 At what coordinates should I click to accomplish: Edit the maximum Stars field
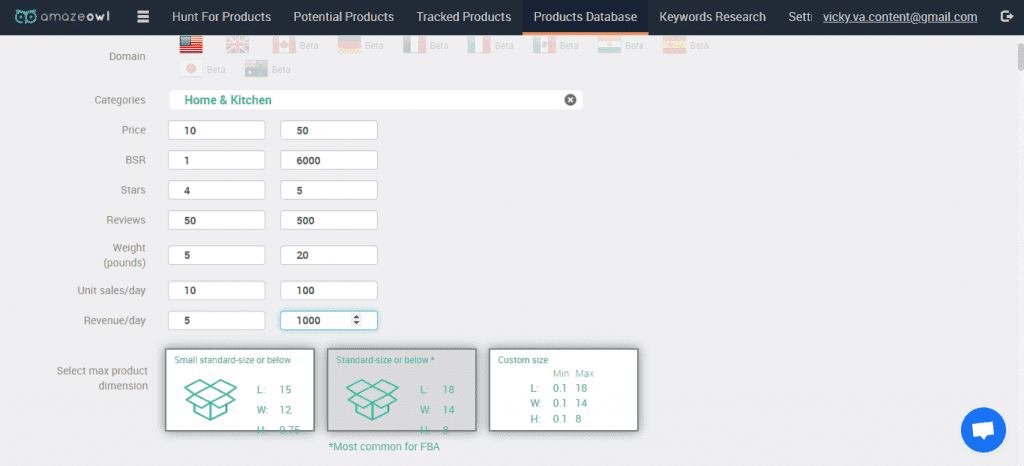329,190
